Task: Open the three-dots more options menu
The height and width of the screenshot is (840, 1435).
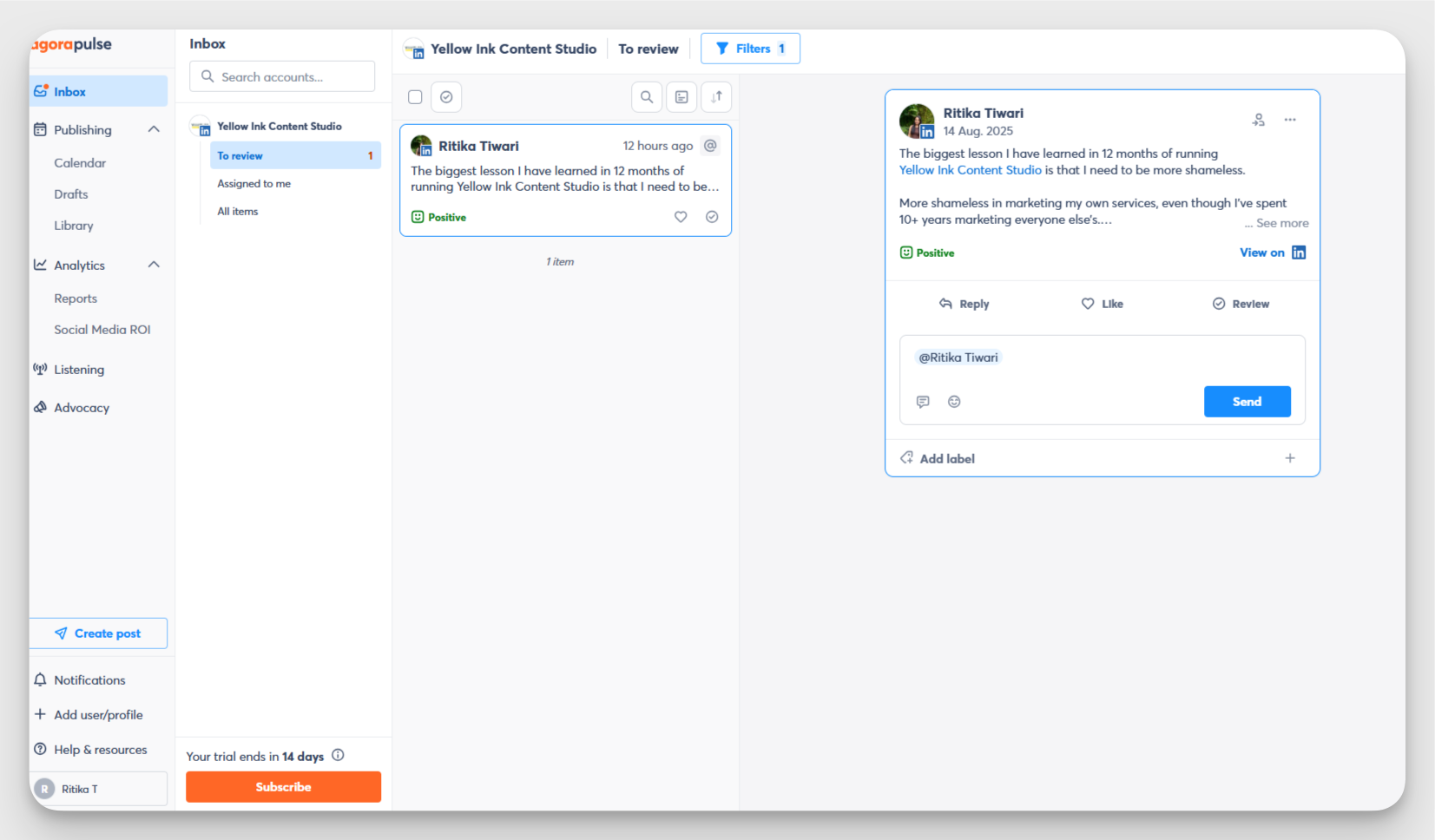Action: (1290, 120)
